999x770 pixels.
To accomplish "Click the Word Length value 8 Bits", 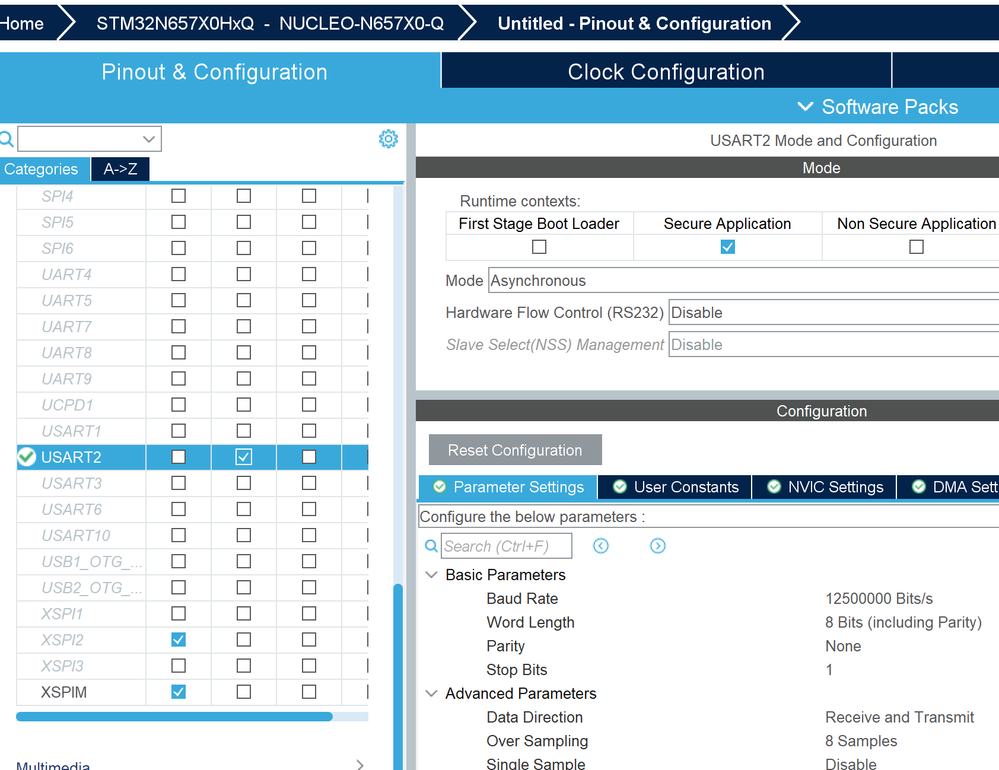I will click(903, 622).
